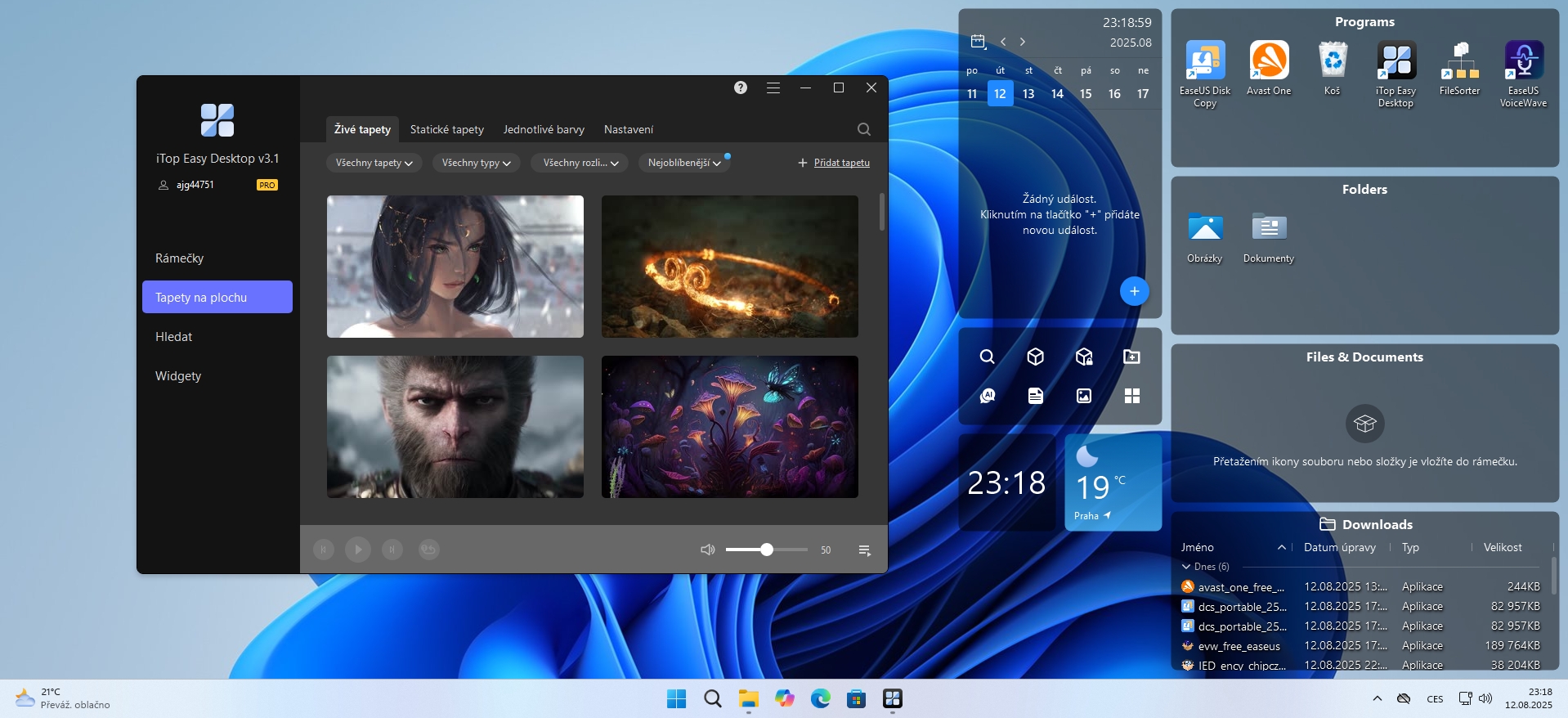Mute wallpaper volume speaker icon

708,550
